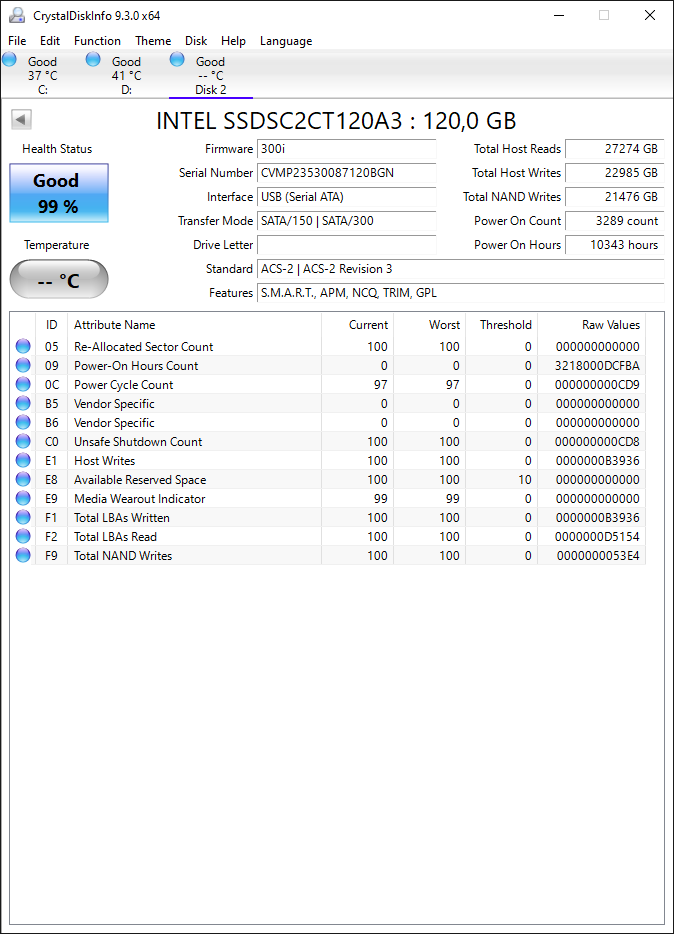
Task: Click the ID column header
Action: pyautogui.click(x=52, y=325)
